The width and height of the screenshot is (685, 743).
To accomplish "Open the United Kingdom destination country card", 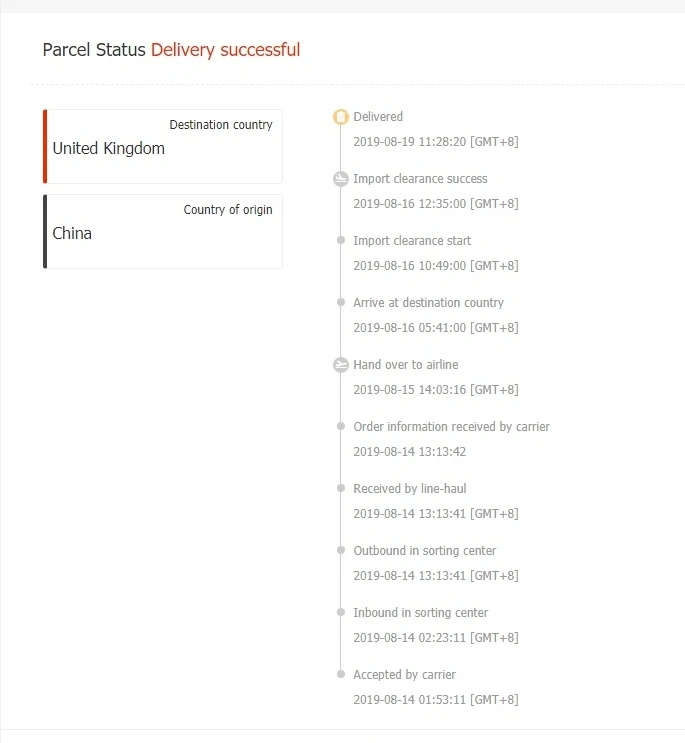I will (164, 146).
